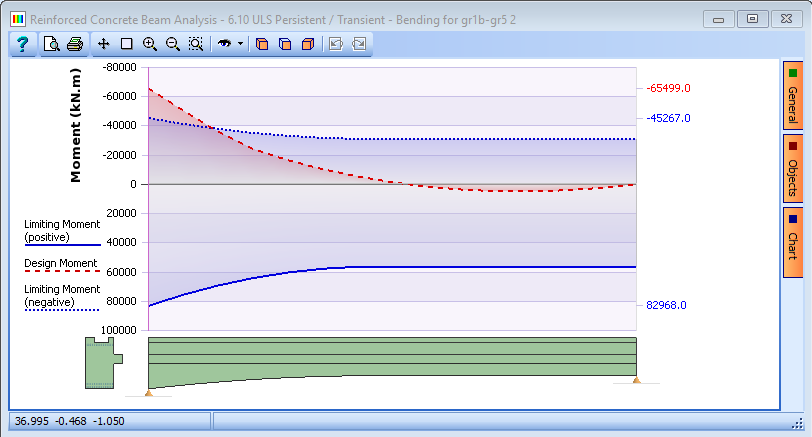This screenshot has height=437, width=812.
Task: Open the dropdown arrow beside the eye icon
Action: coord(240,44)
